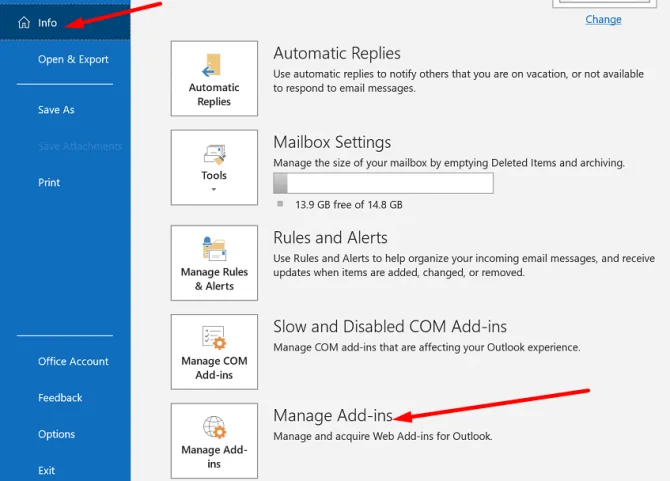Click the Info home icon in sidebar

(x=24, y=22)
